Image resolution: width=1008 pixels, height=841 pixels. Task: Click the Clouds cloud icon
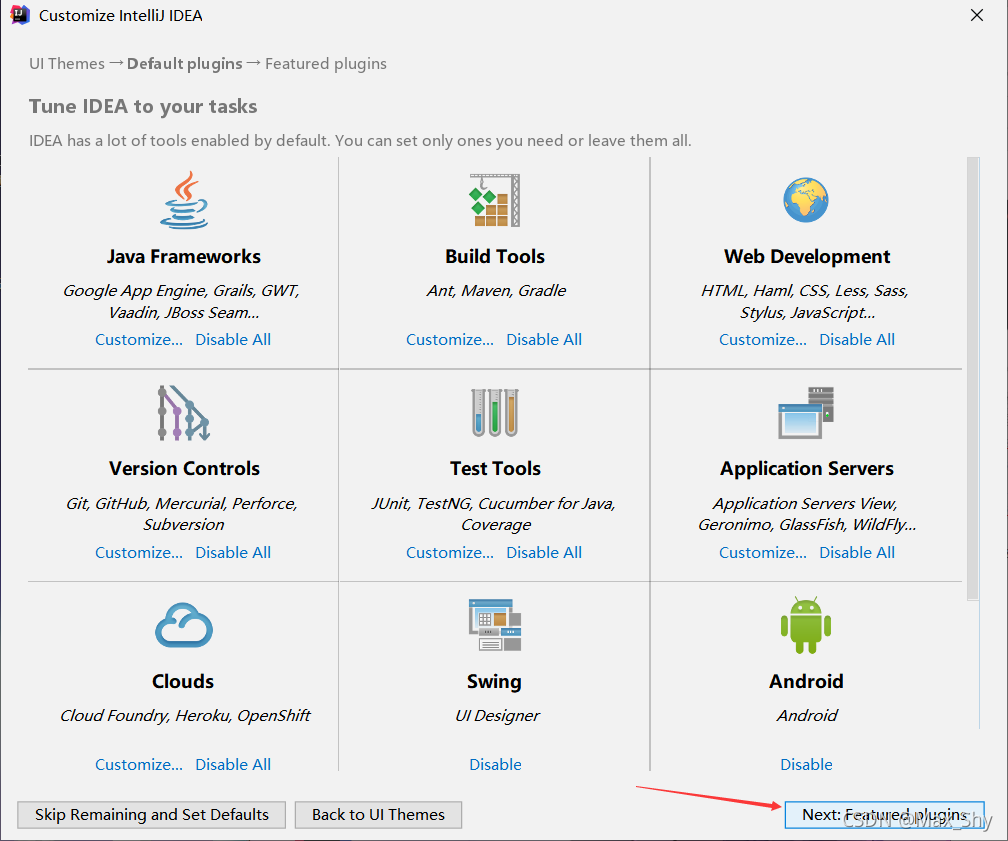click(x=184, y=625)
